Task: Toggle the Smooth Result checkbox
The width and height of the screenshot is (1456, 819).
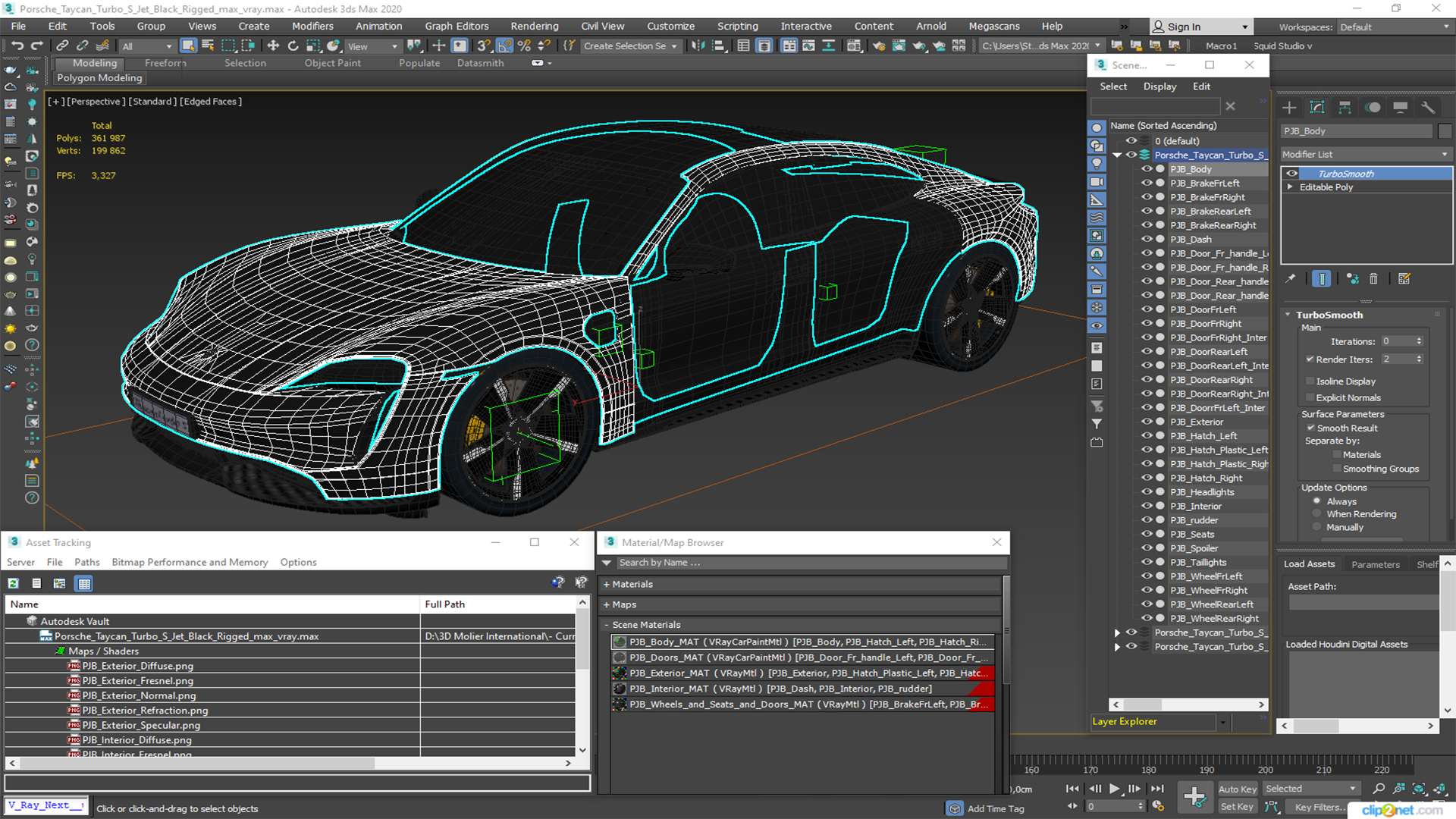Action: [x=1310, y=428]
